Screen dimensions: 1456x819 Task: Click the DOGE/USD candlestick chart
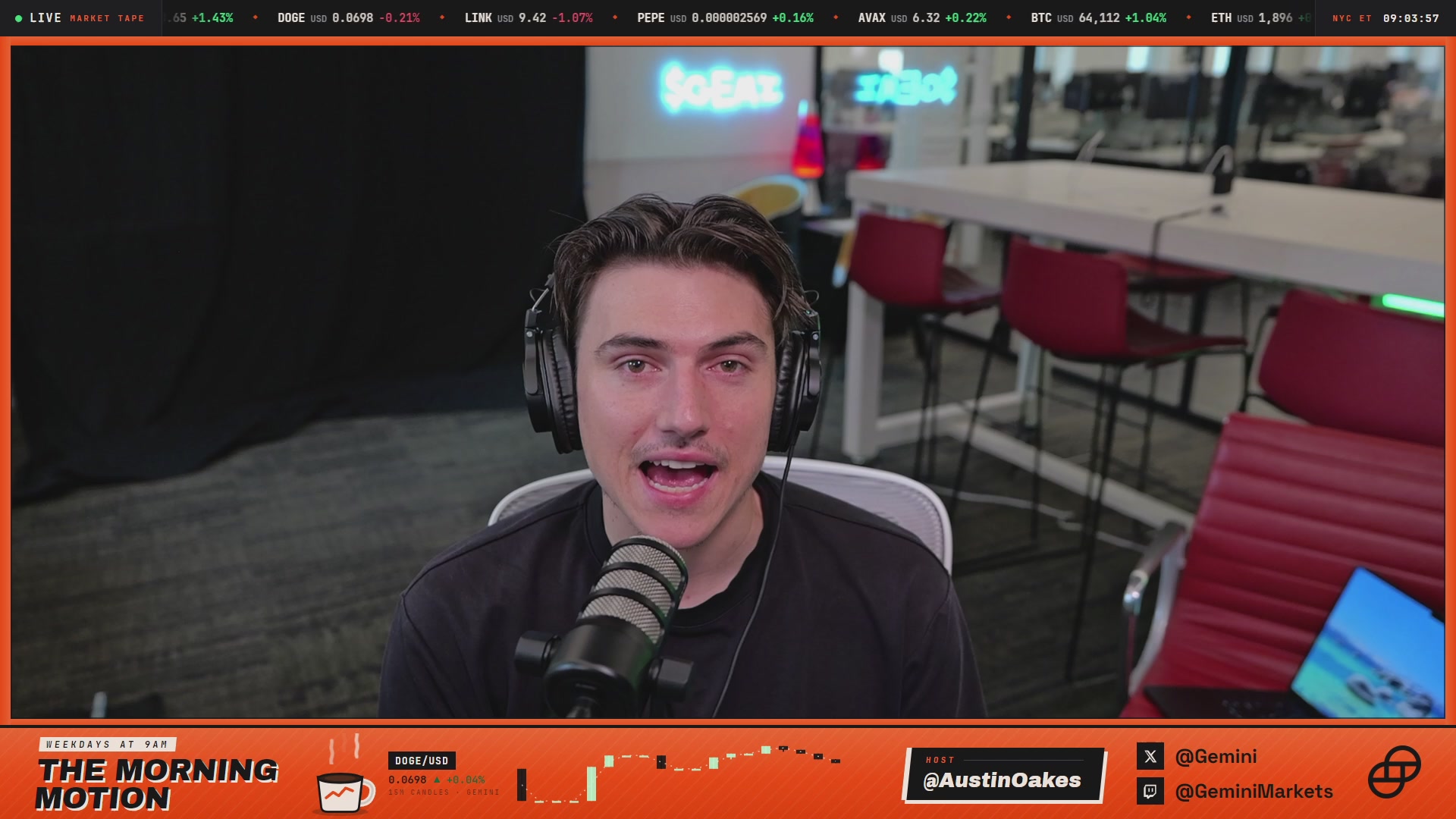pyautogui.click(x=679, y=773)
